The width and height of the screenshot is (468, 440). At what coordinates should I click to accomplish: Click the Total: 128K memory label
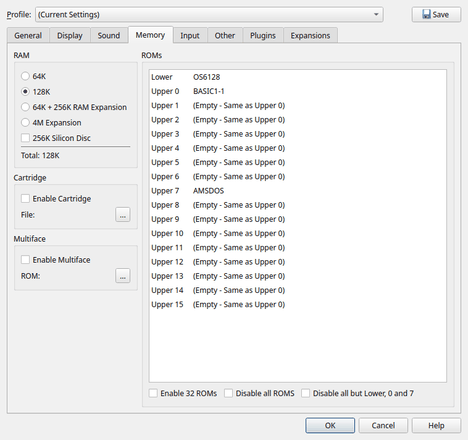point(40,156)
